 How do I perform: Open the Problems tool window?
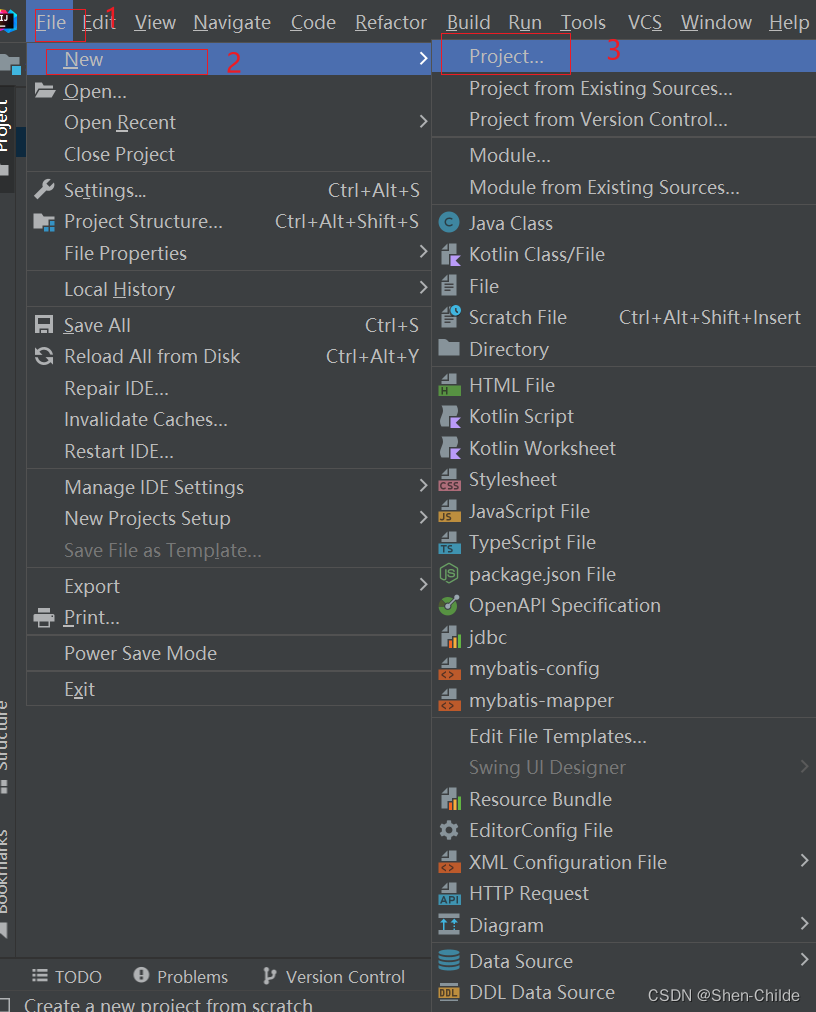point(180,977)
